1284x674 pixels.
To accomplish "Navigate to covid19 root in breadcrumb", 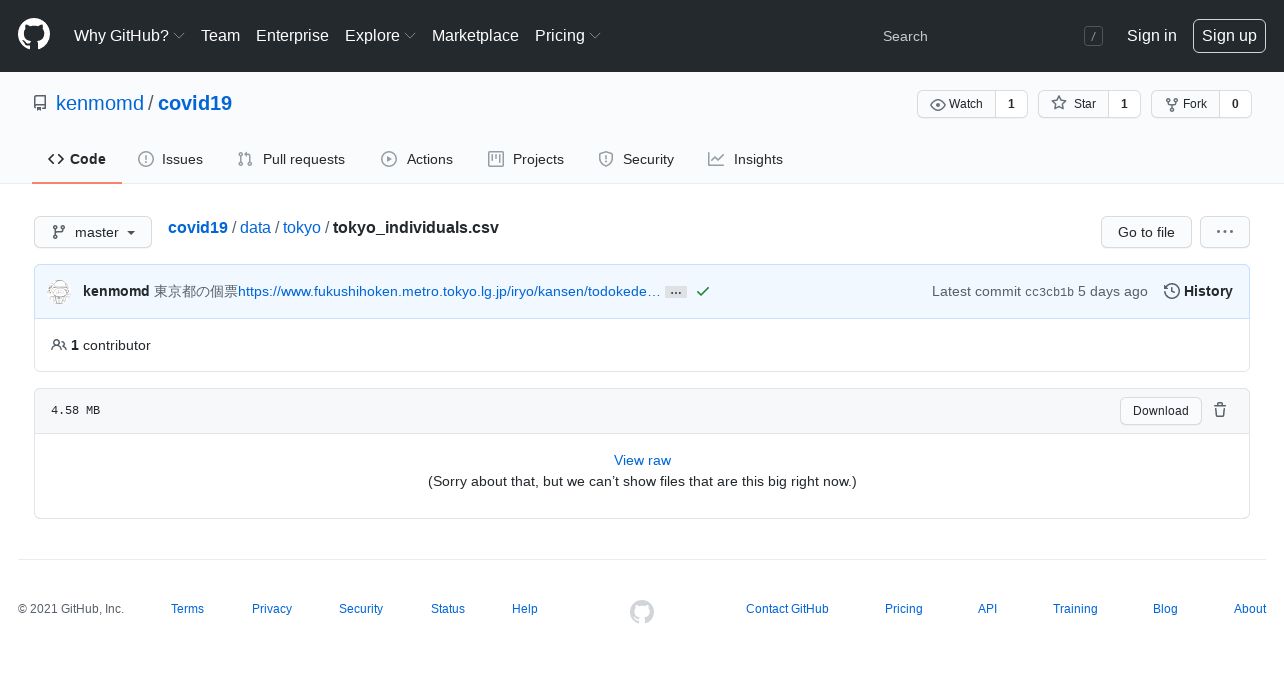I will [198, 227].
